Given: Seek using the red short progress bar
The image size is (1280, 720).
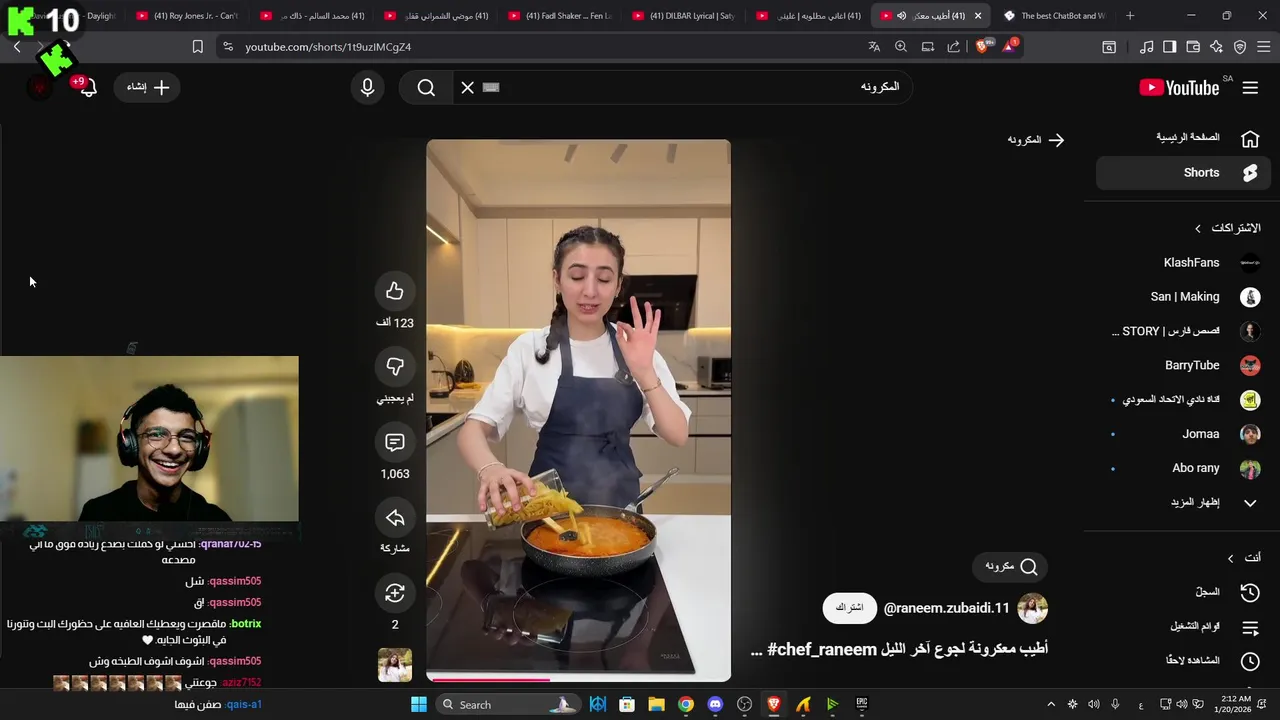Looking at the screenshot, I should (578, 680).
